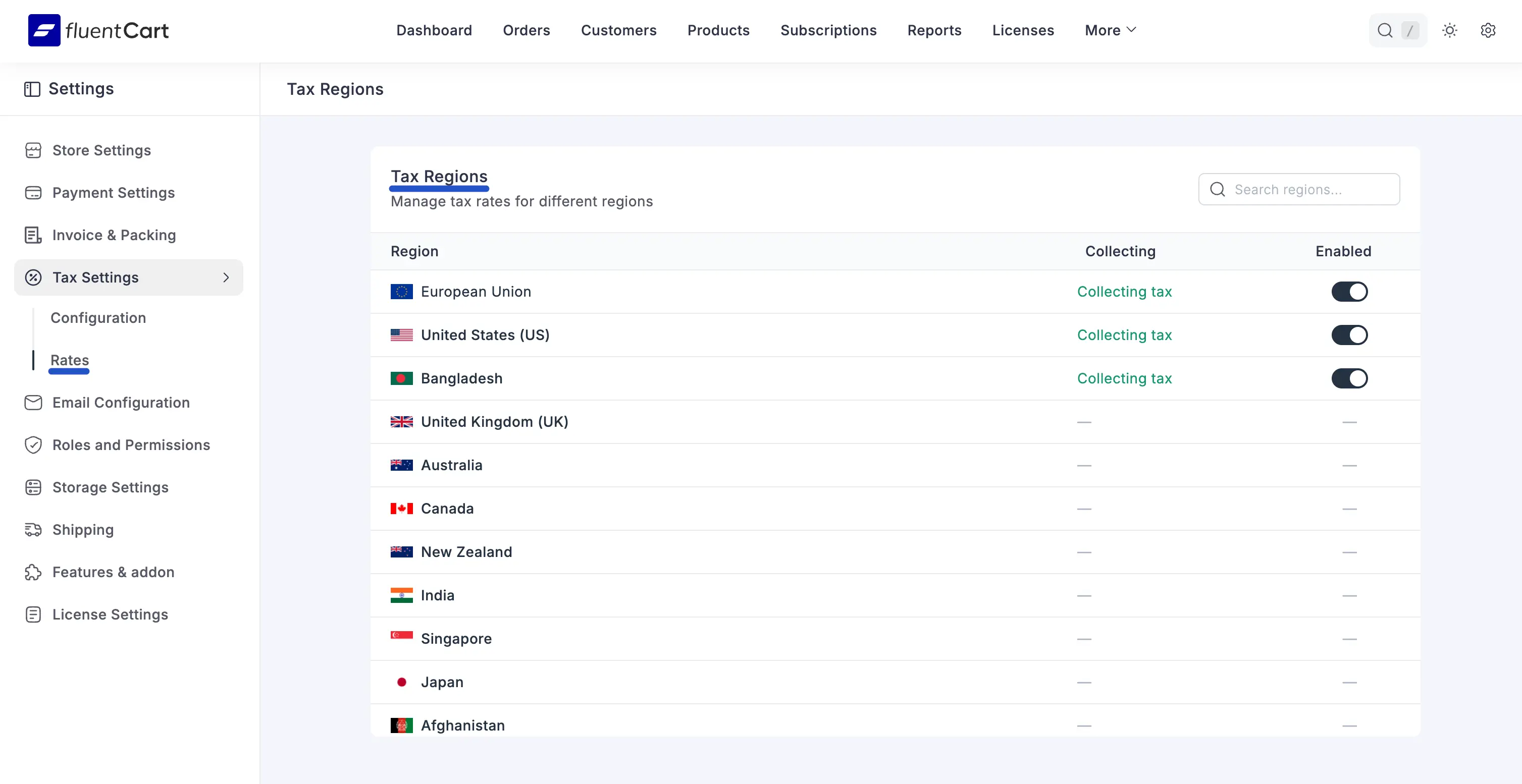This screenshot has width=1522, height=784.
Task: Click the Australia flag icon
Action: pyautogui.click(x=401, y=465)
